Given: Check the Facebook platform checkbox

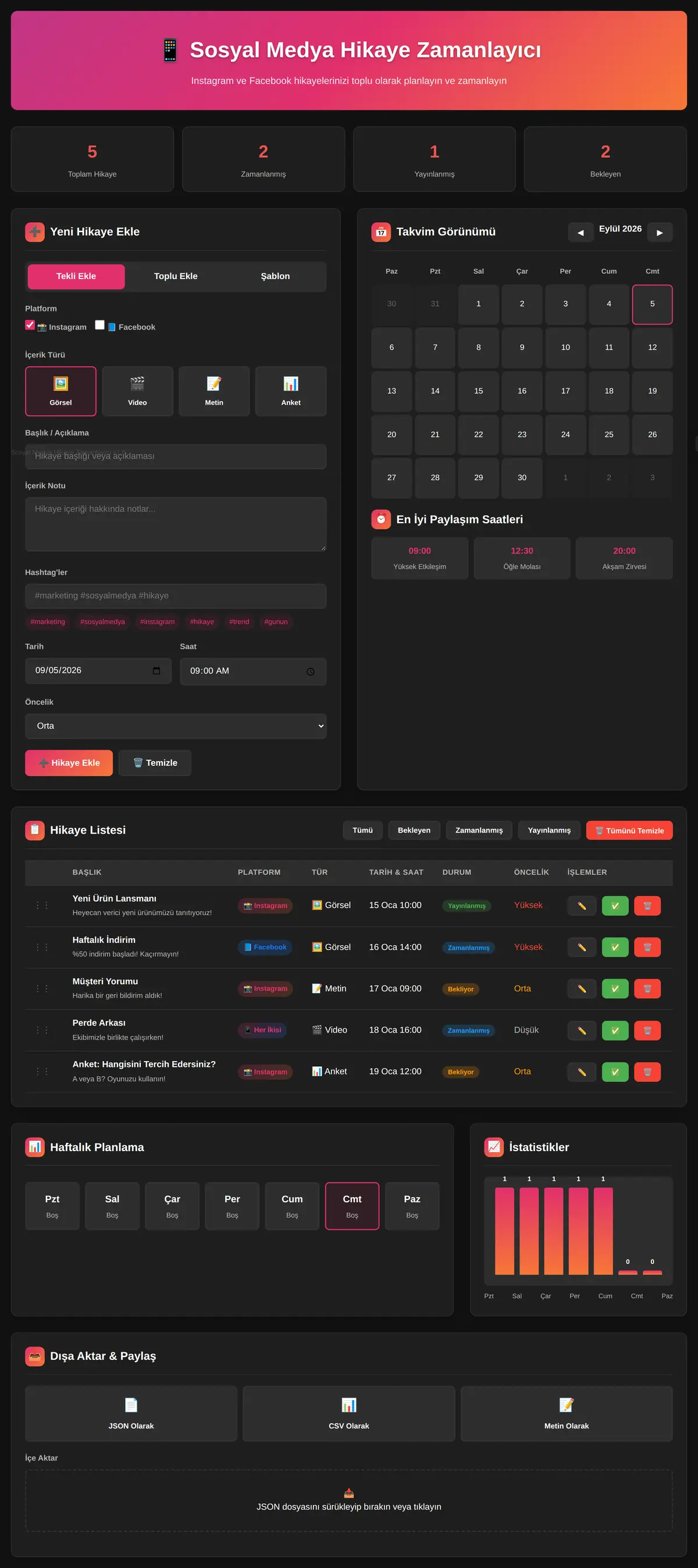Looking at the screenshot, I should point(100,325).
